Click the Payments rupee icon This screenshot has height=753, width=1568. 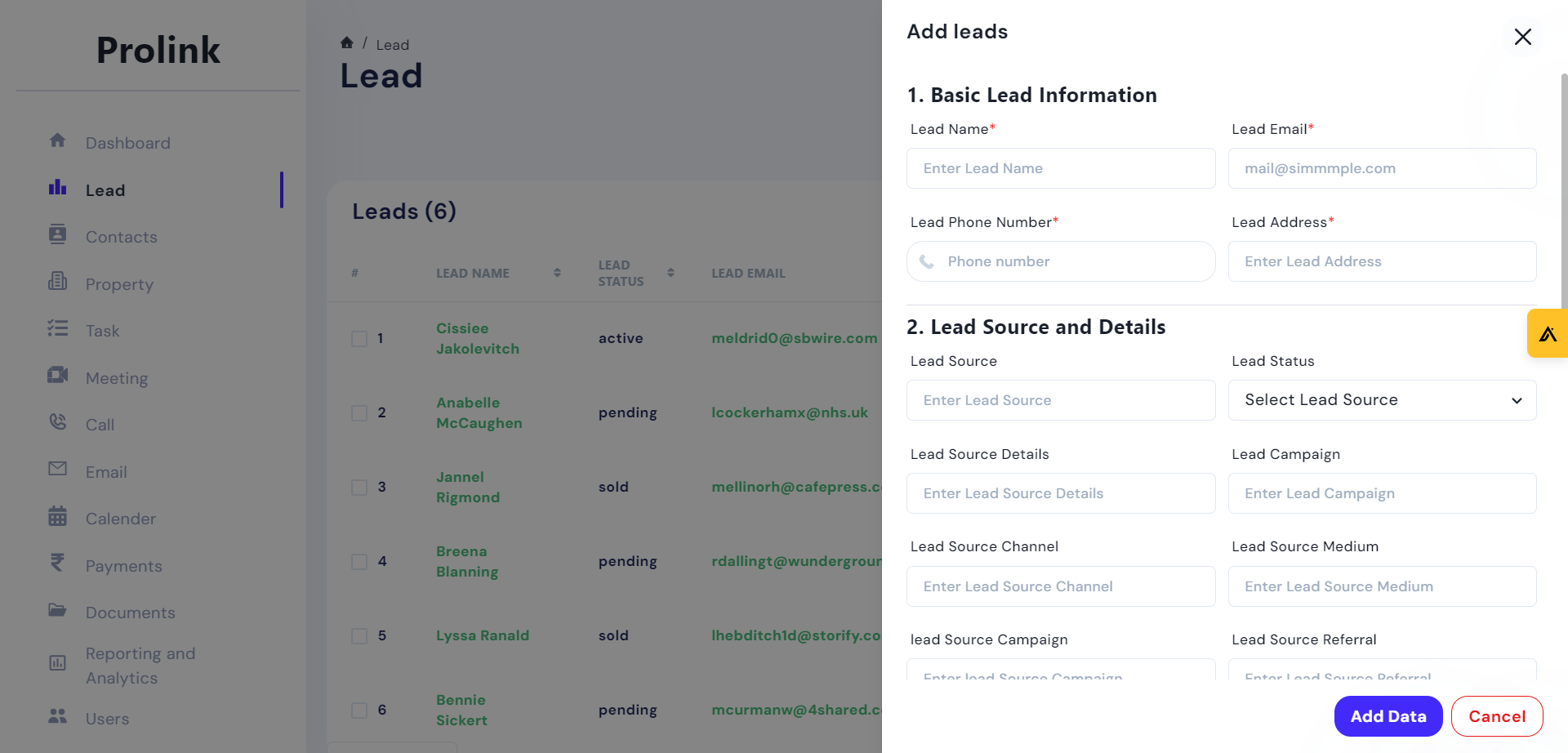tap(57, 564)
